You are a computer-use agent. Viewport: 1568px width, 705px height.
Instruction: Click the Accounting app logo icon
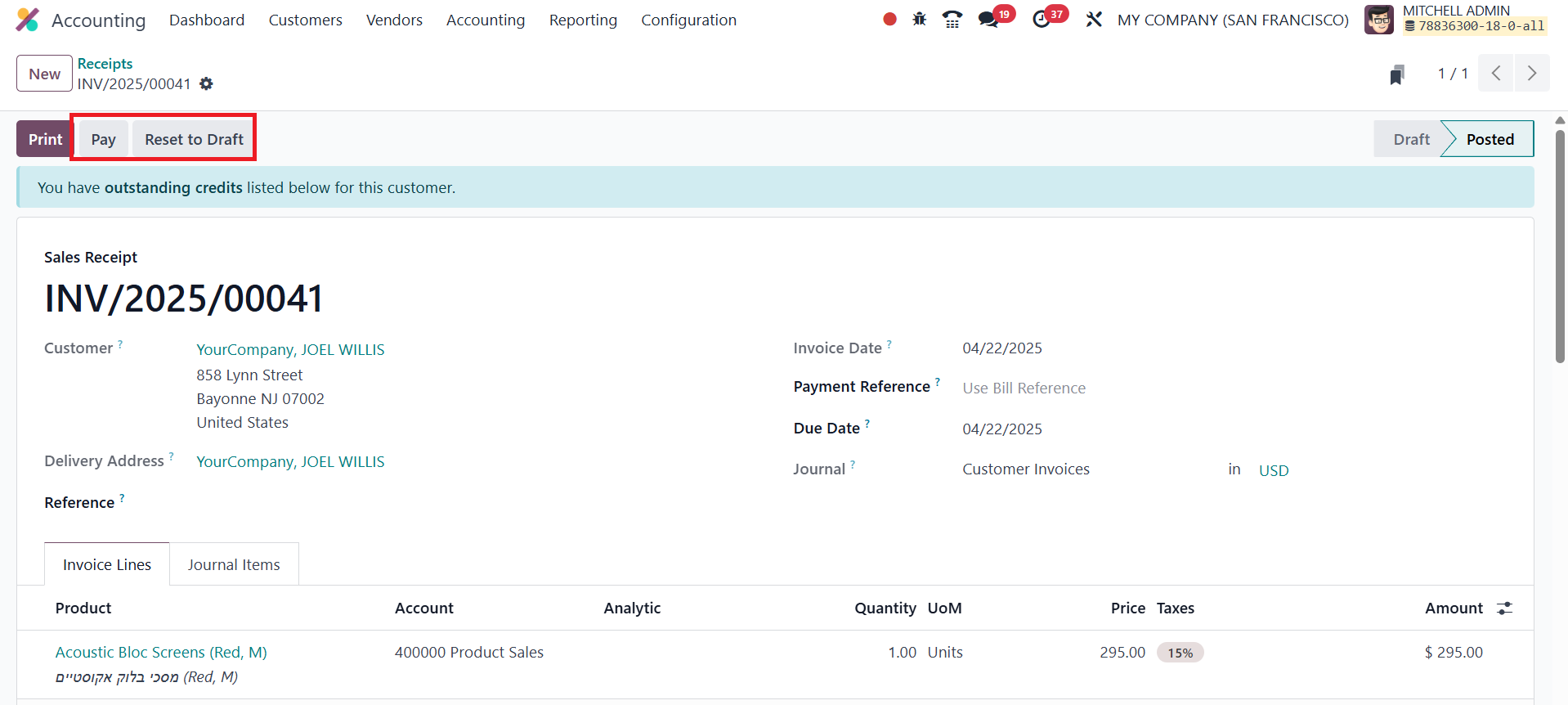point(27,20)
